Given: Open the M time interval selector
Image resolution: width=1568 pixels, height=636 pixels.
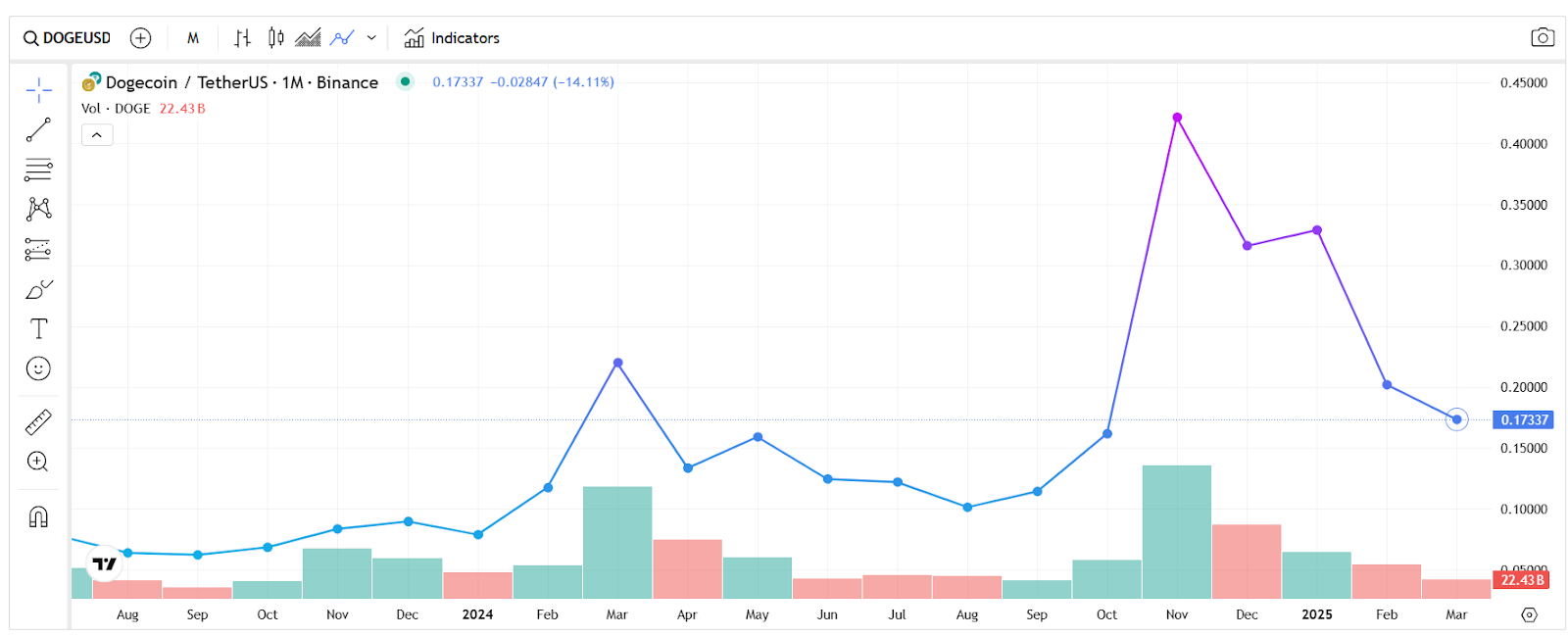Looking at the screenshot, I should click(193, 38).
